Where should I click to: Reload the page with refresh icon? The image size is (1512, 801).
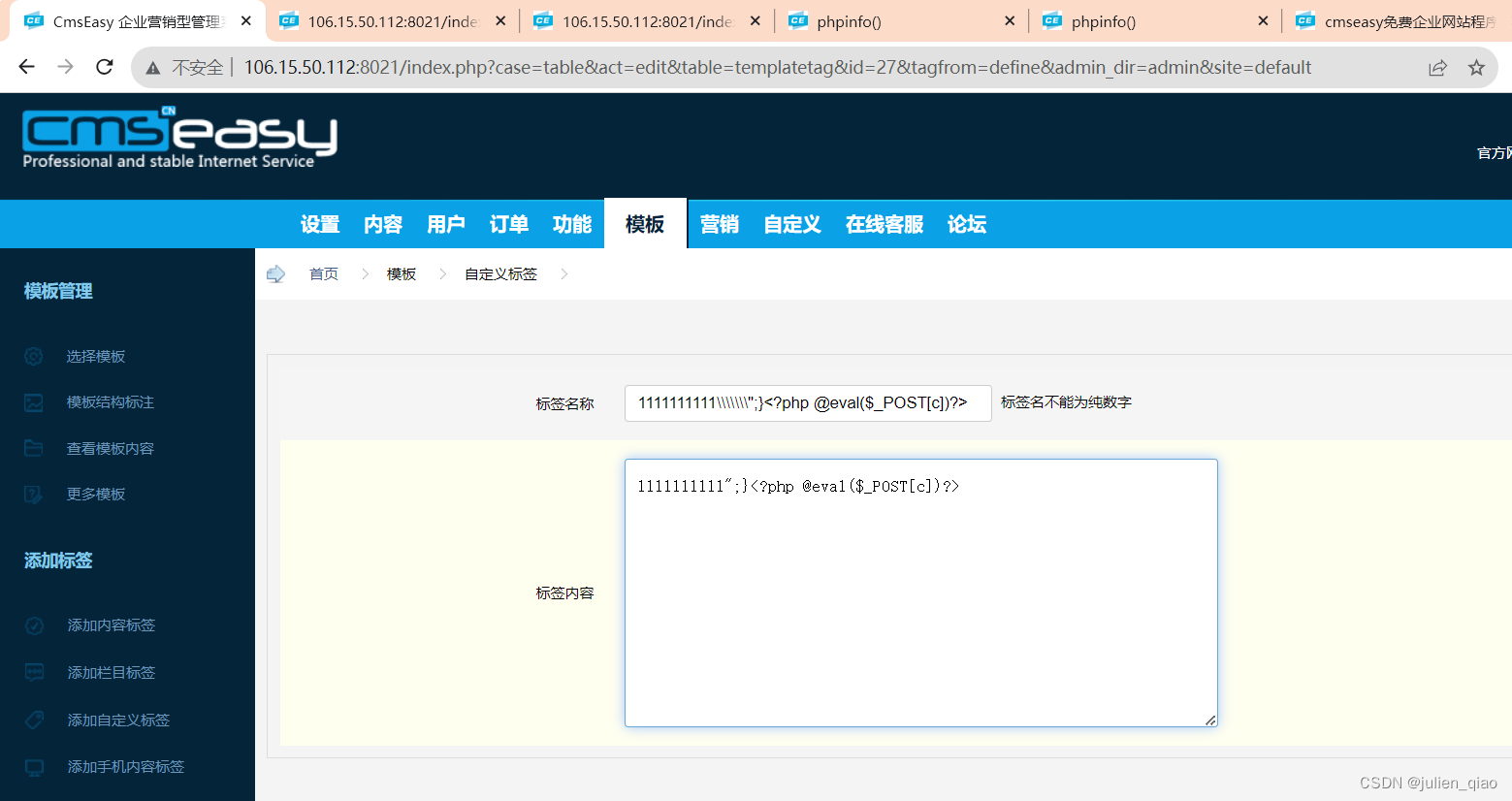click(x=105, y=67)
